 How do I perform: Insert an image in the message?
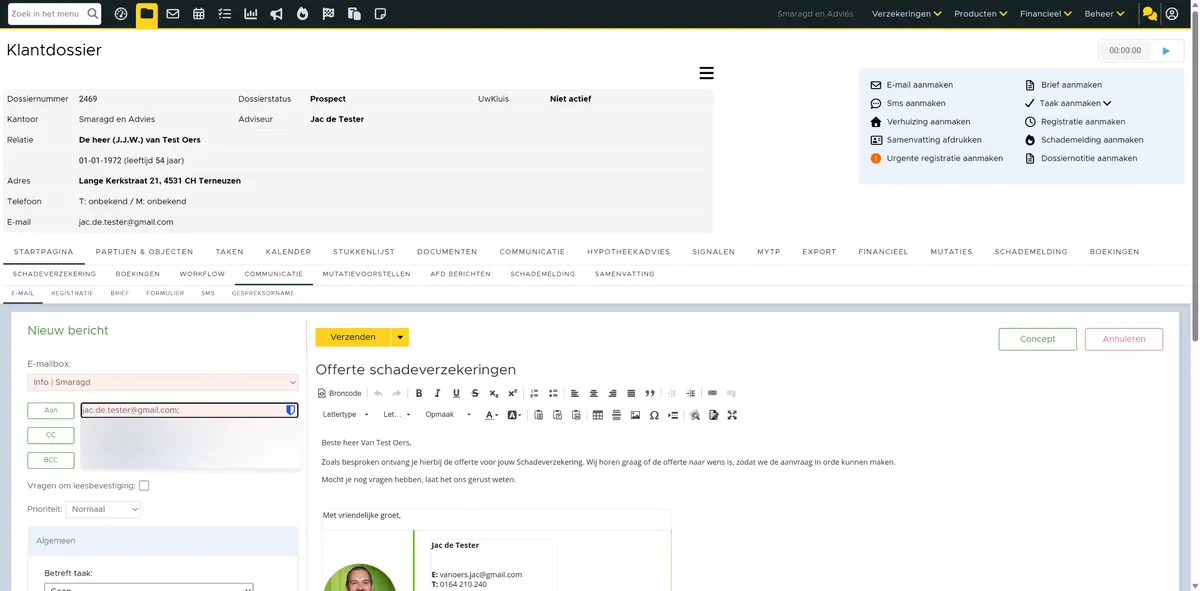(x=635, y=415)
